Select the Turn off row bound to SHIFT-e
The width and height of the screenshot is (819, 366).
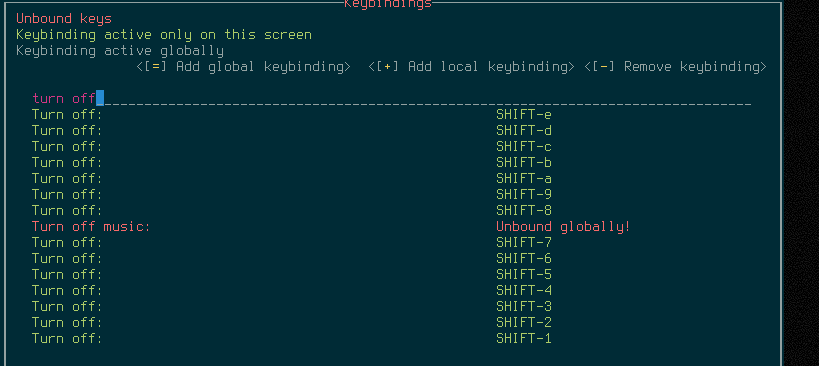[391, 114]
